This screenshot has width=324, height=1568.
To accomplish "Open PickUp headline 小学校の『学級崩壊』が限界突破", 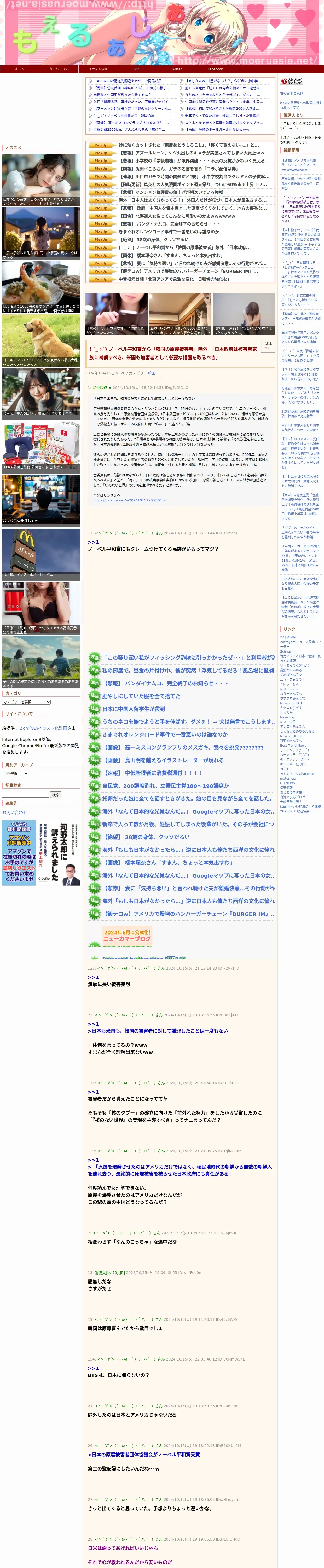I will 193,161.
